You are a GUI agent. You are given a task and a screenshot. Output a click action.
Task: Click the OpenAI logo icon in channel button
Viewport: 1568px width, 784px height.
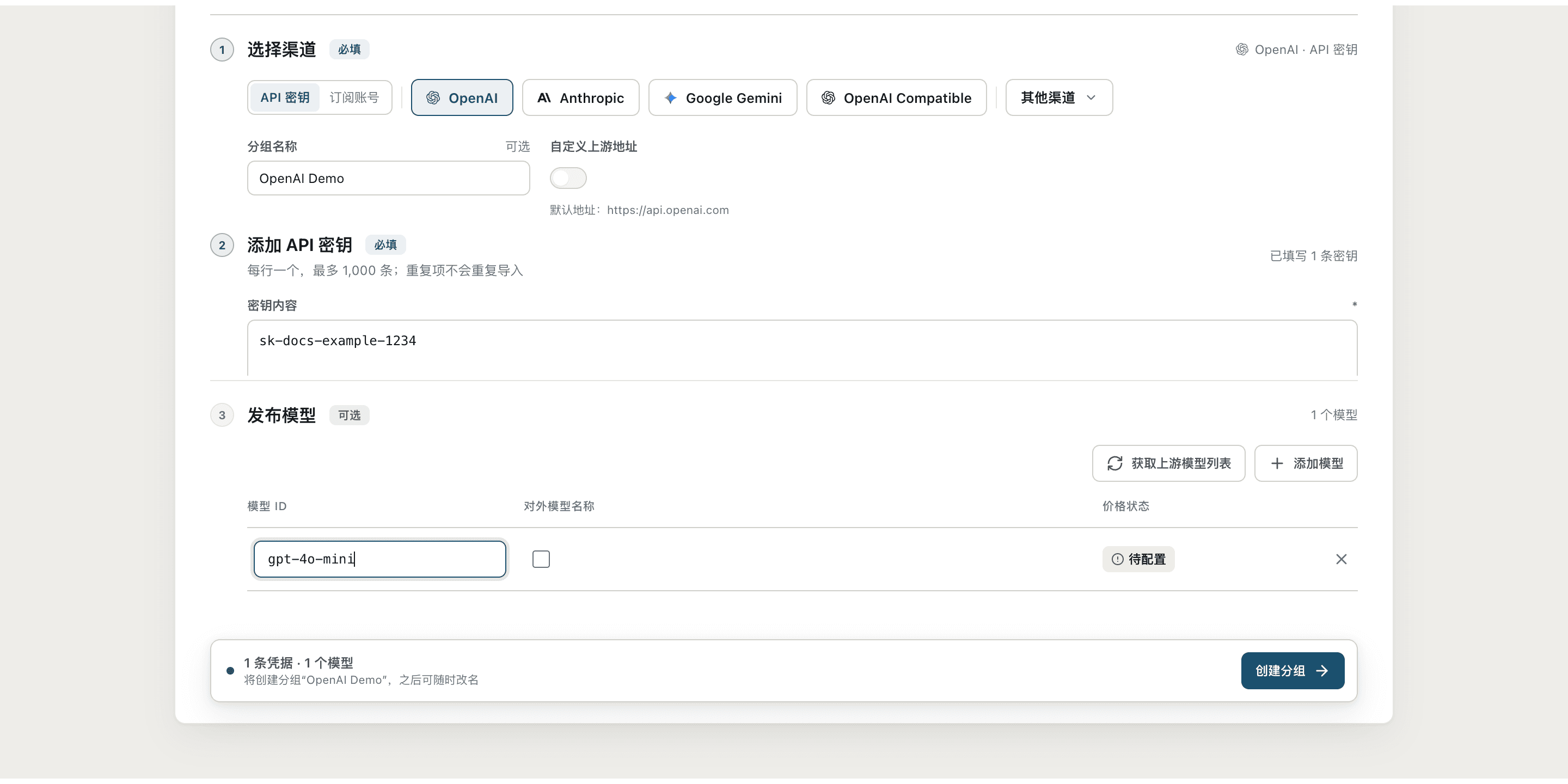(x=433, y=98)
